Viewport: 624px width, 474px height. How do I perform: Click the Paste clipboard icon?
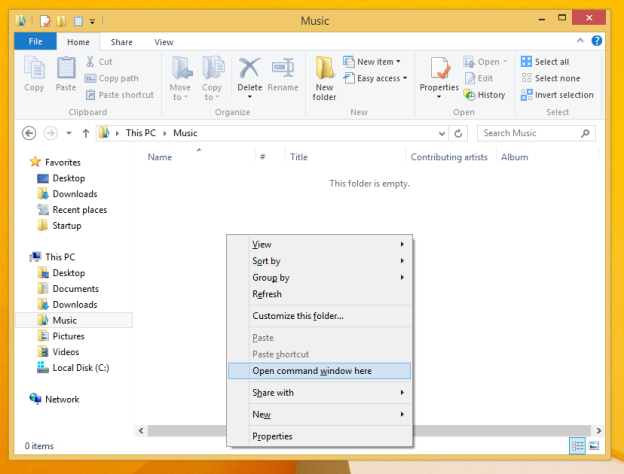[66, 68]
